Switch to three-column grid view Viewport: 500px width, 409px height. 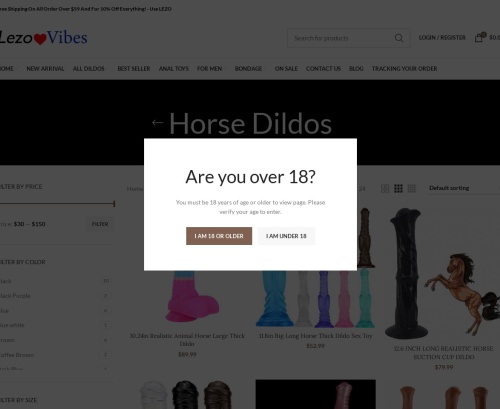(398, 189)
